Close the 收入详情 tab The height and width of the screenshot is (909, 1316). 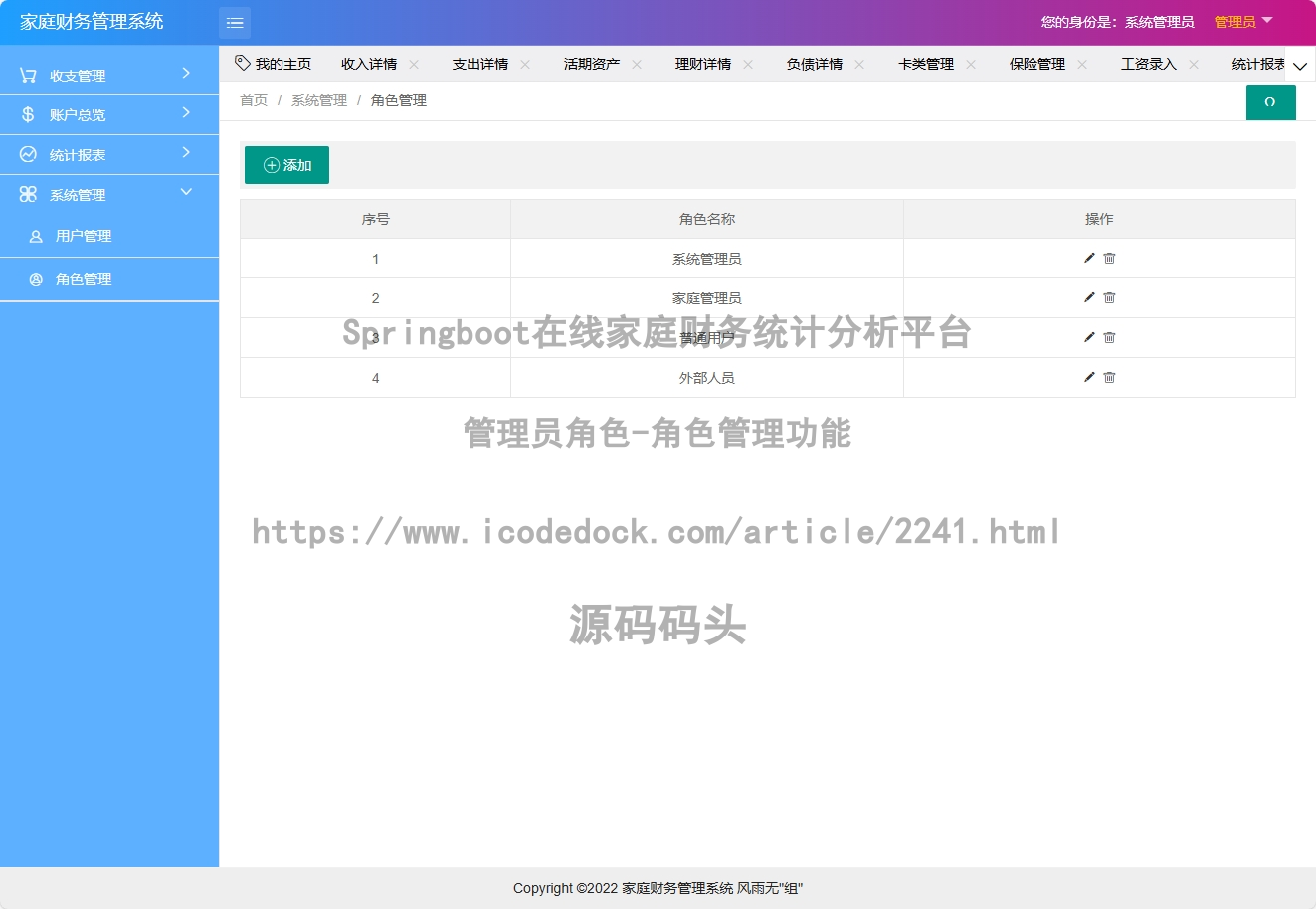(414, 64)
